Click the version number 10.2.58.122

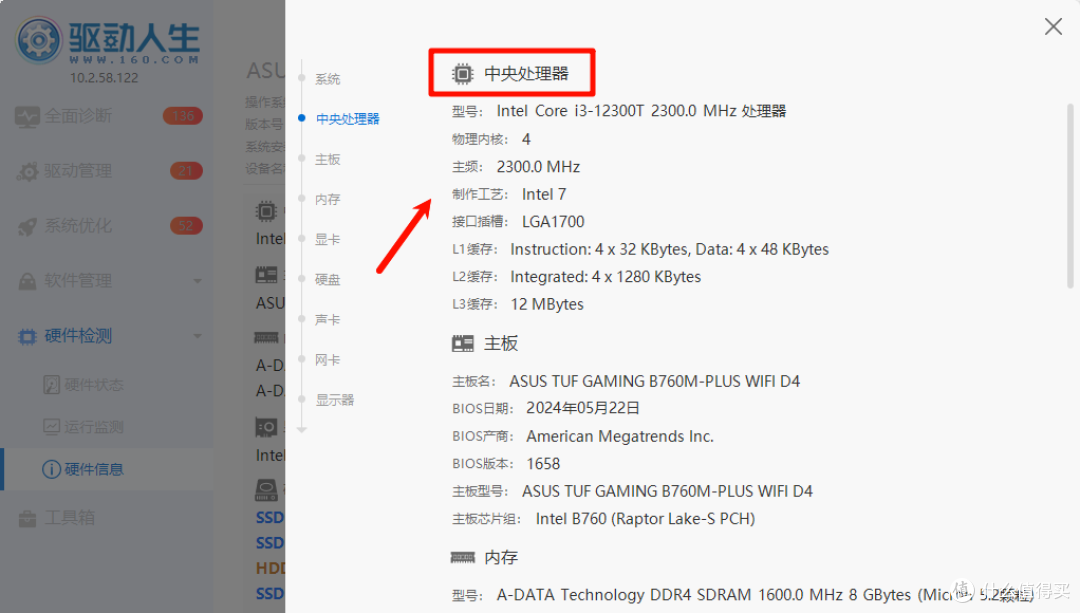[104, 78]
